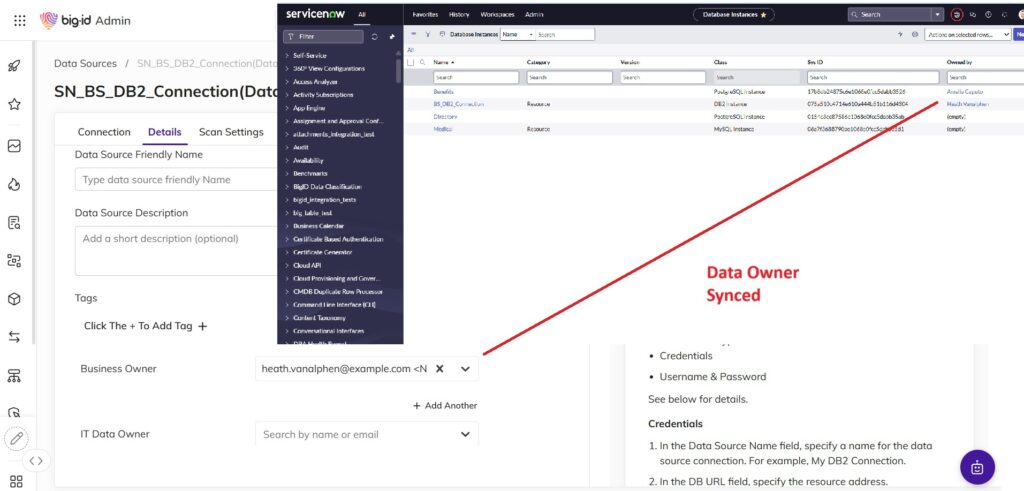Open Amelia Caputo owner link

coord(965,92)
